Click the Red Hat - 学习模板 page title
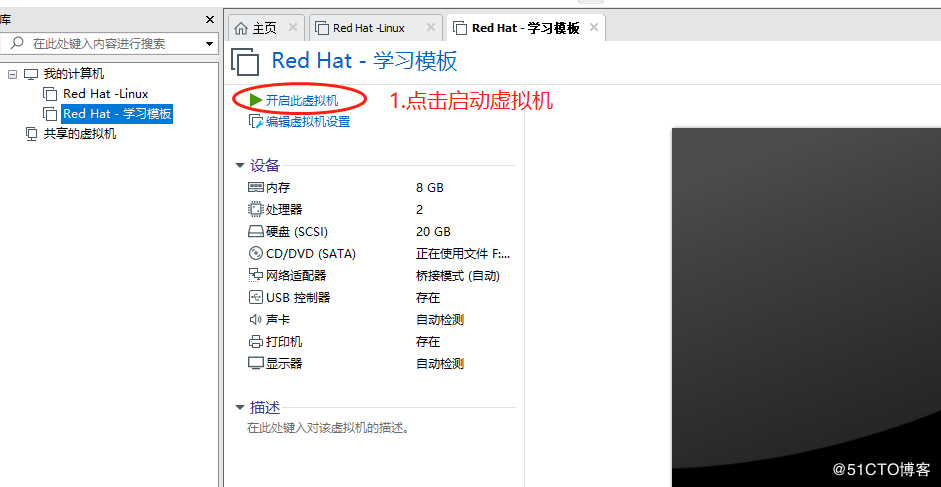The image size is (941, 487). (x=364, y=61)
